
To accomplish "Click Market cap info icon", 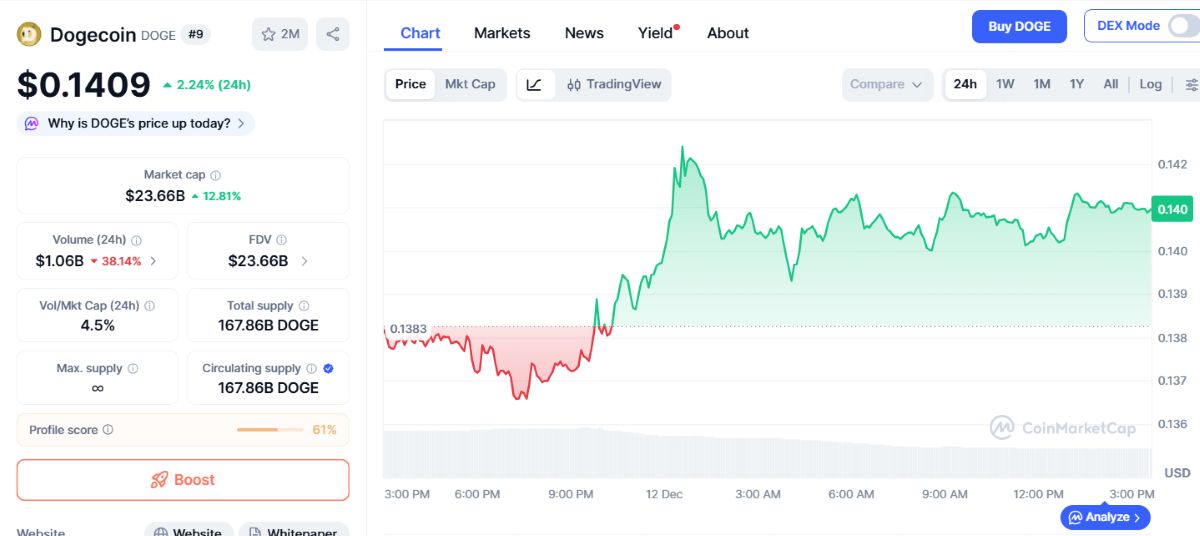I will (215, 175).
